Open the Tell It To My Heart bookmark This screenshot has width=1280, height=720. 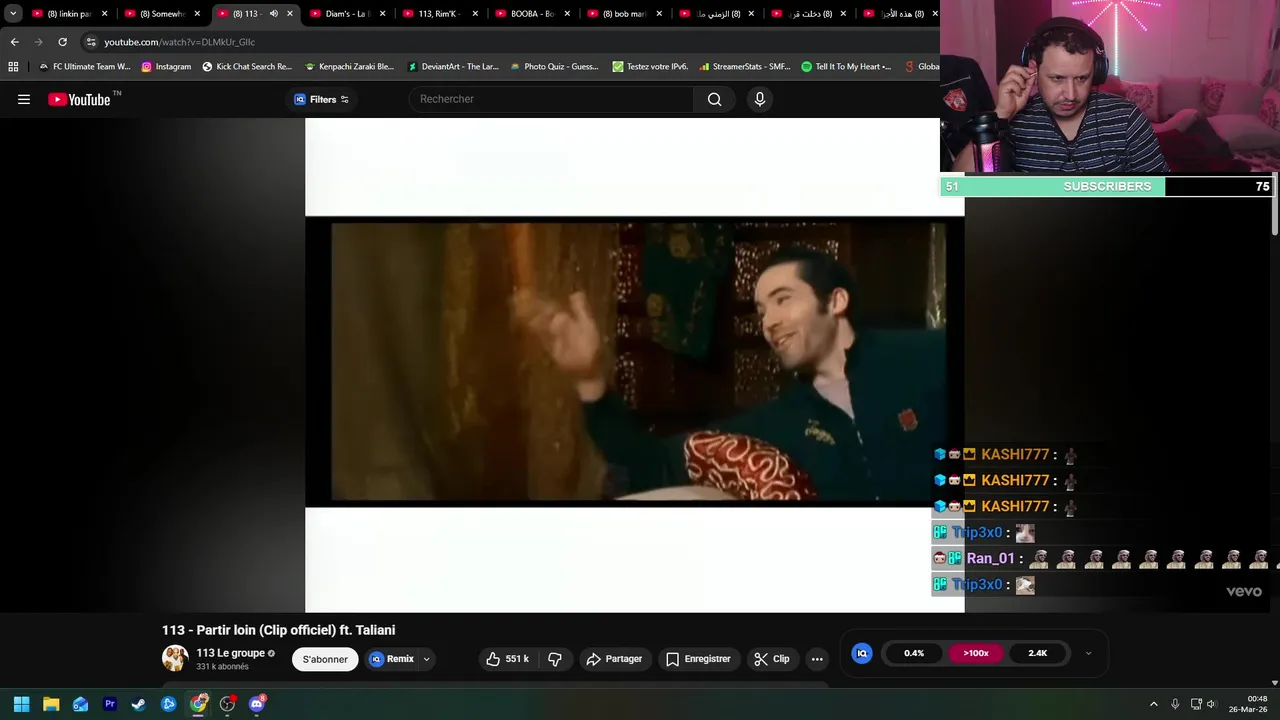[x=846, y=67]
